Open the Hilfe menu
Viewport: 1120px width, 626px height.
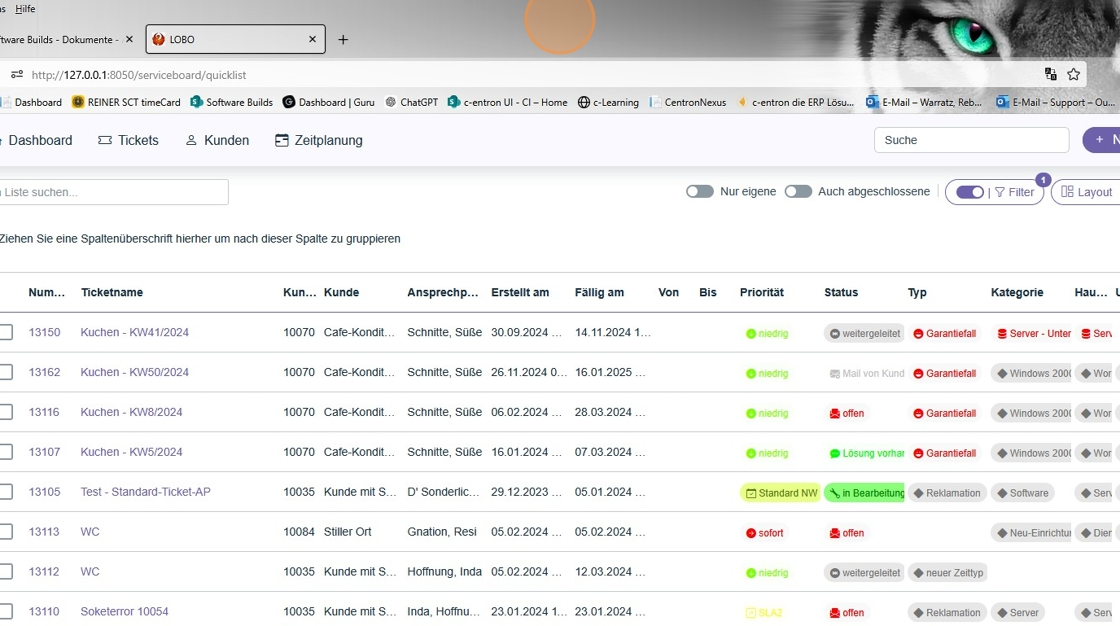point(25,9)
